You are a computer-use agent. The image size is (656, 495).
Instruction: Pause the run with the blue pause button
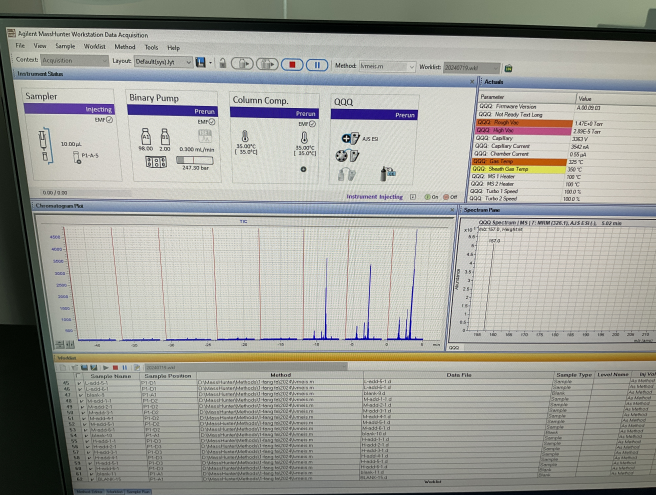pos(317,65)
